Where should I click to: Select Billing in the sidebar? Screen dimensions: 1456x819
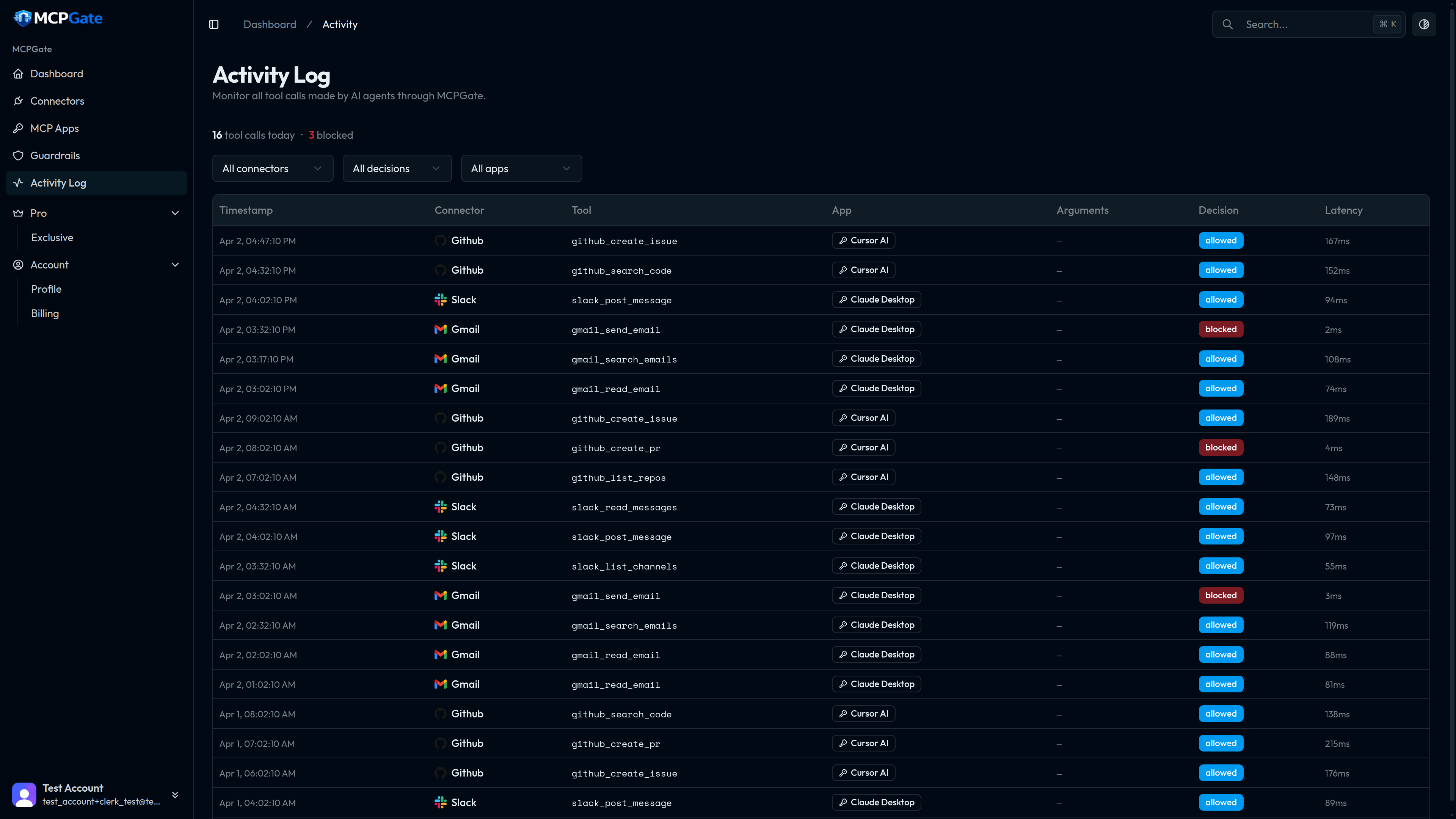[45, 313]
